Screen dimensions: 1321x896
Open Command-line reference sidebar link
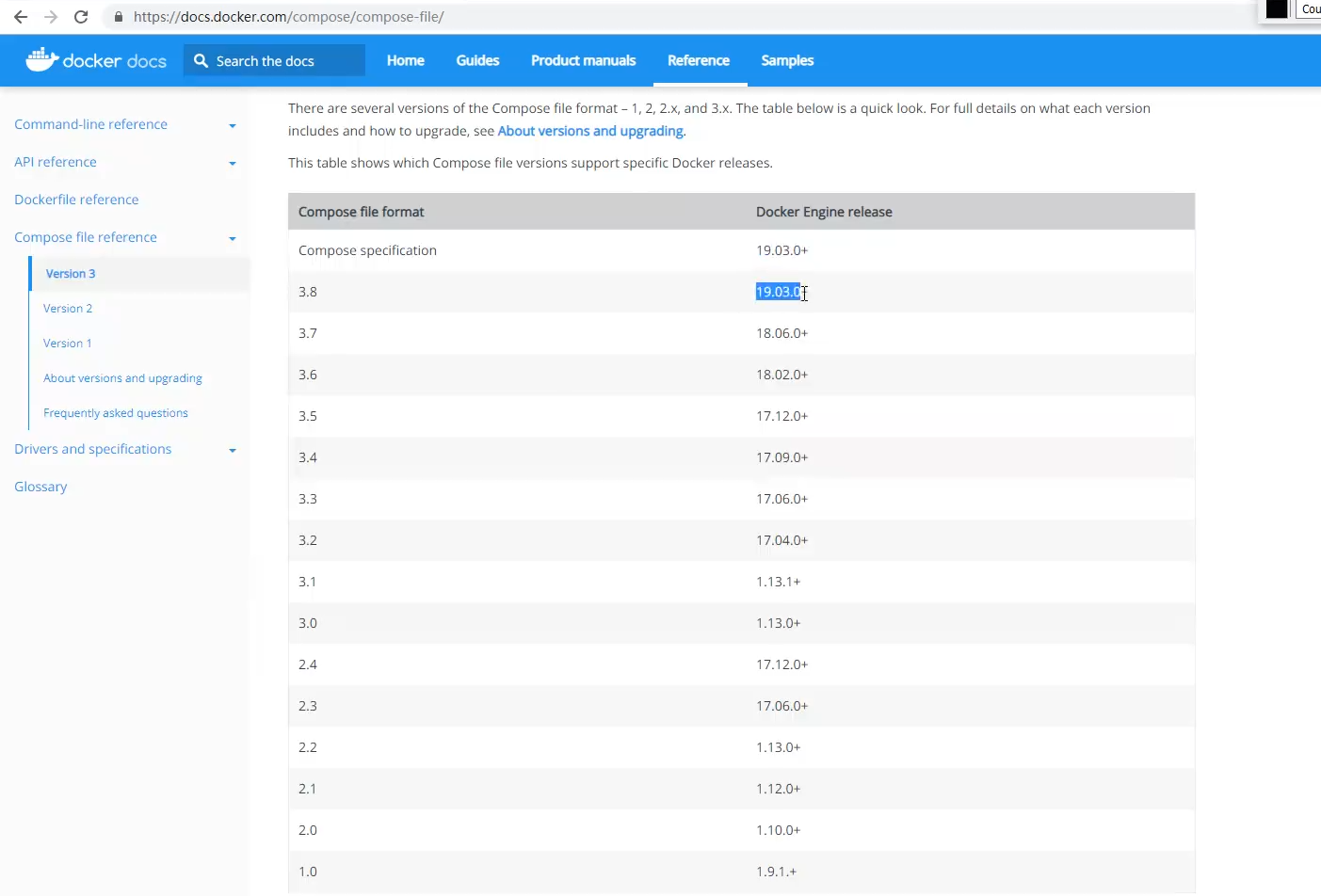[x=90, y=124]
